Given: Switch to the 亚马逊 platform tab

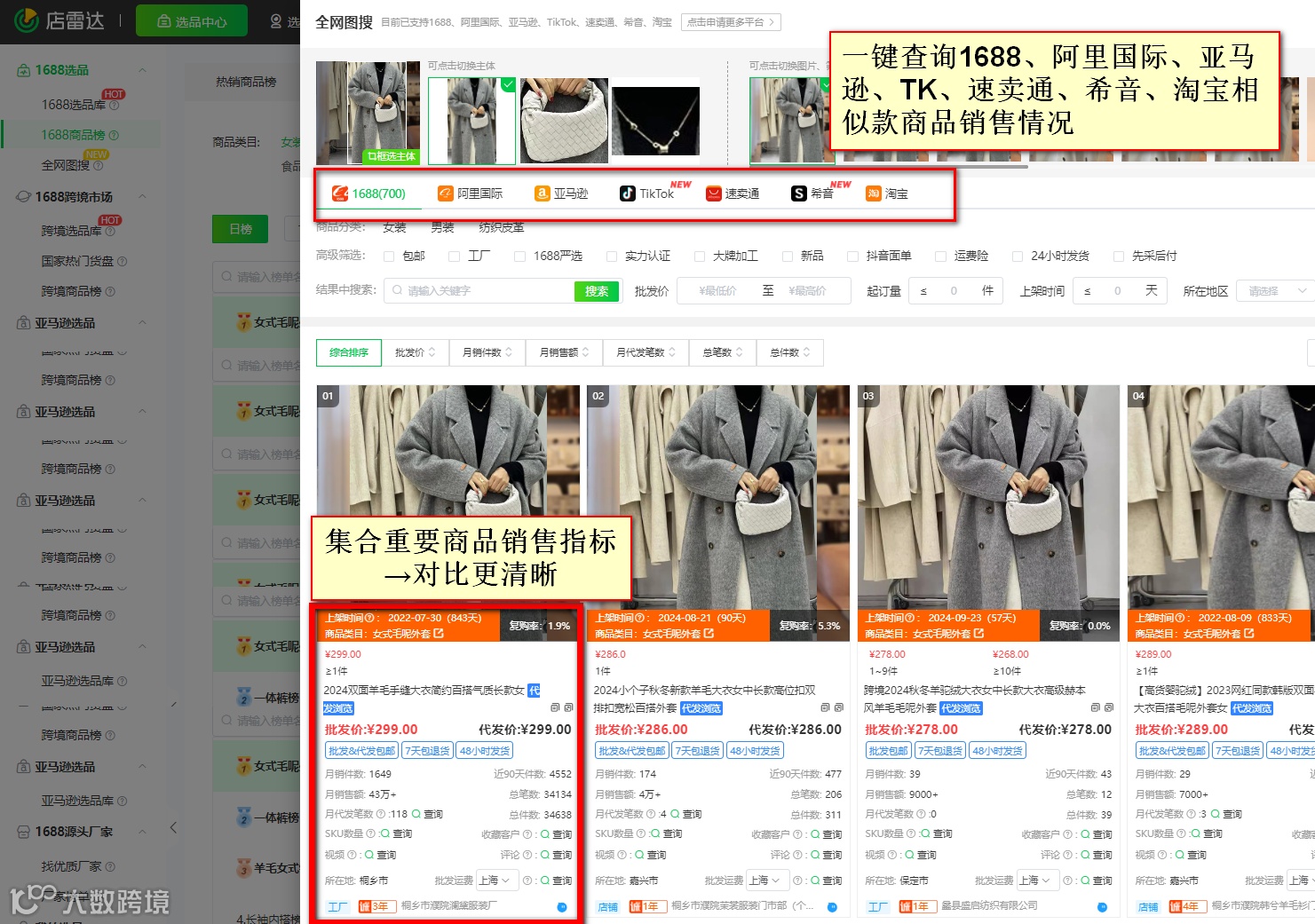Looking at the screenshot, I should point(561,193).
